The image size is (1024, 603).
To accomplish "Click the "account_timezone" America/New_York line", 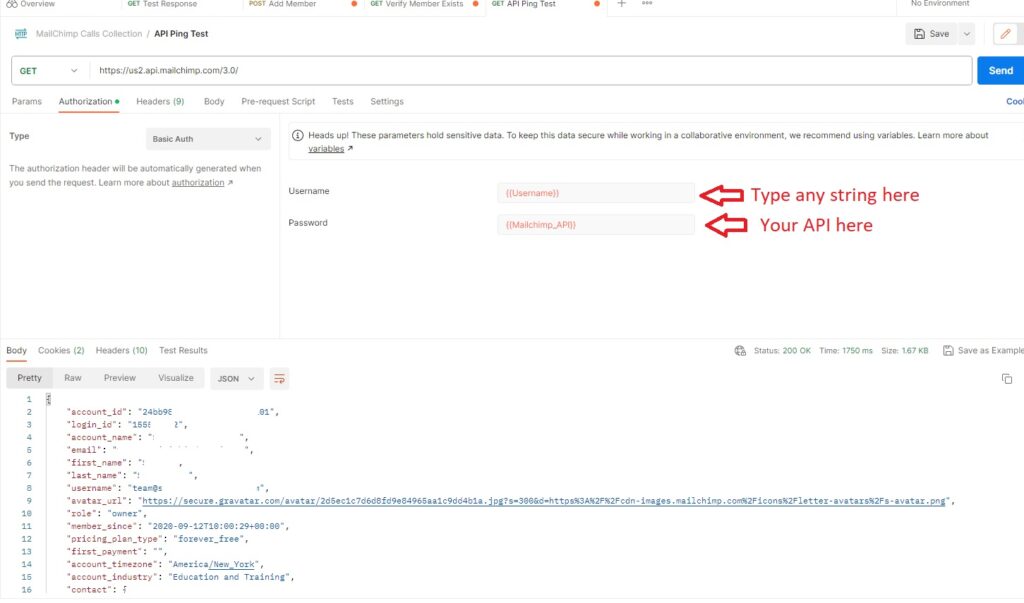I will coord(165,564).
